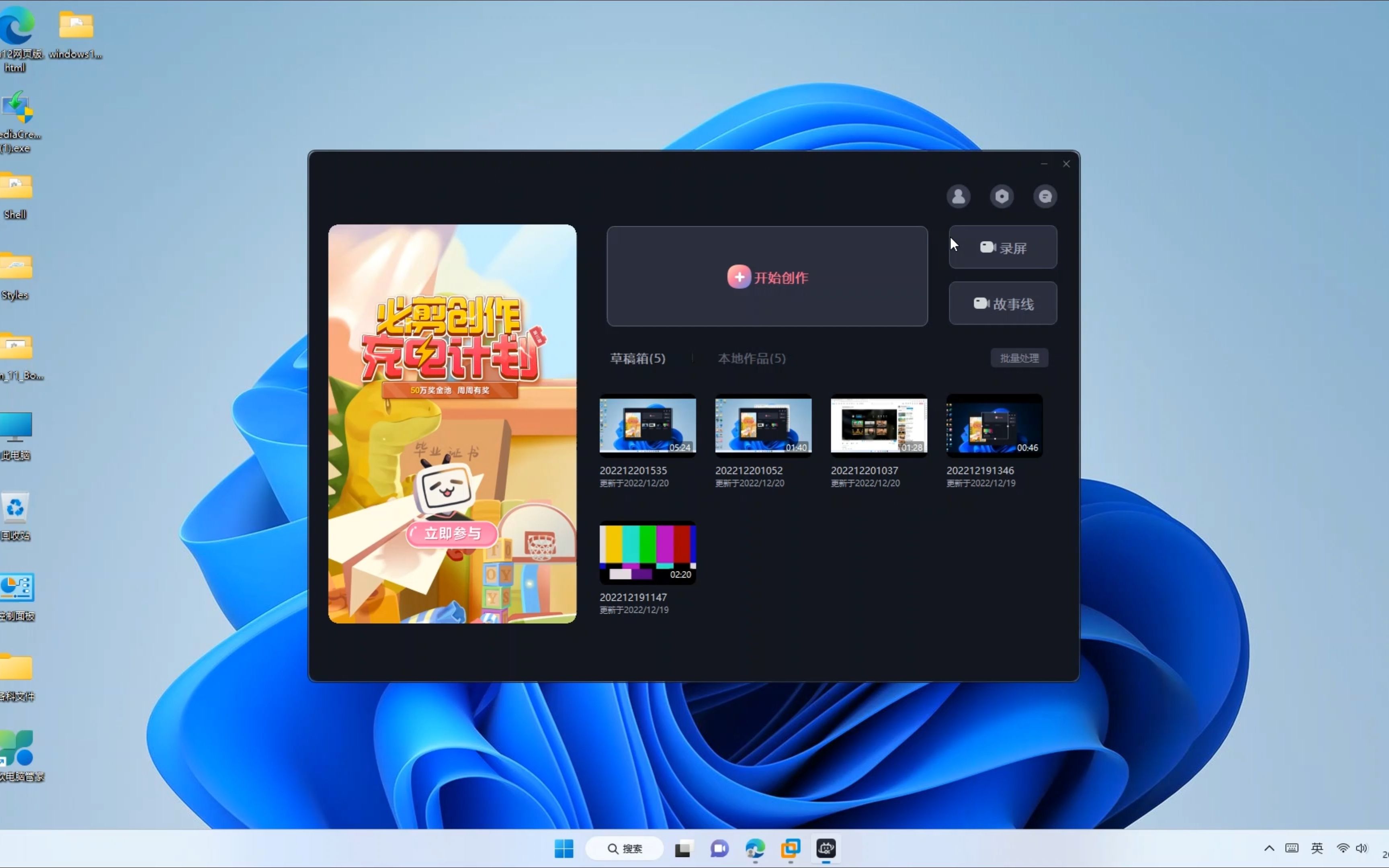
Task: Click the 故事线 storyline button
Action: pos(1002,304)
